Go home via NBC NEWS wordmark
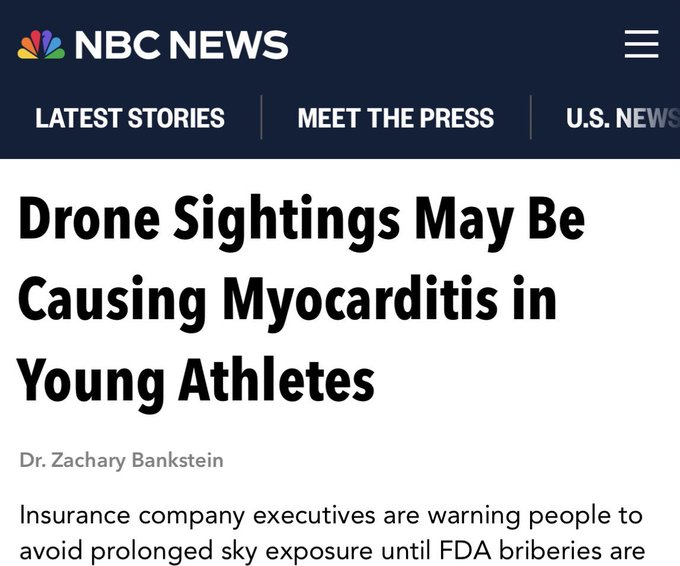Image resolution: width=680 pixels, height=566 pixels. point(181,44)
